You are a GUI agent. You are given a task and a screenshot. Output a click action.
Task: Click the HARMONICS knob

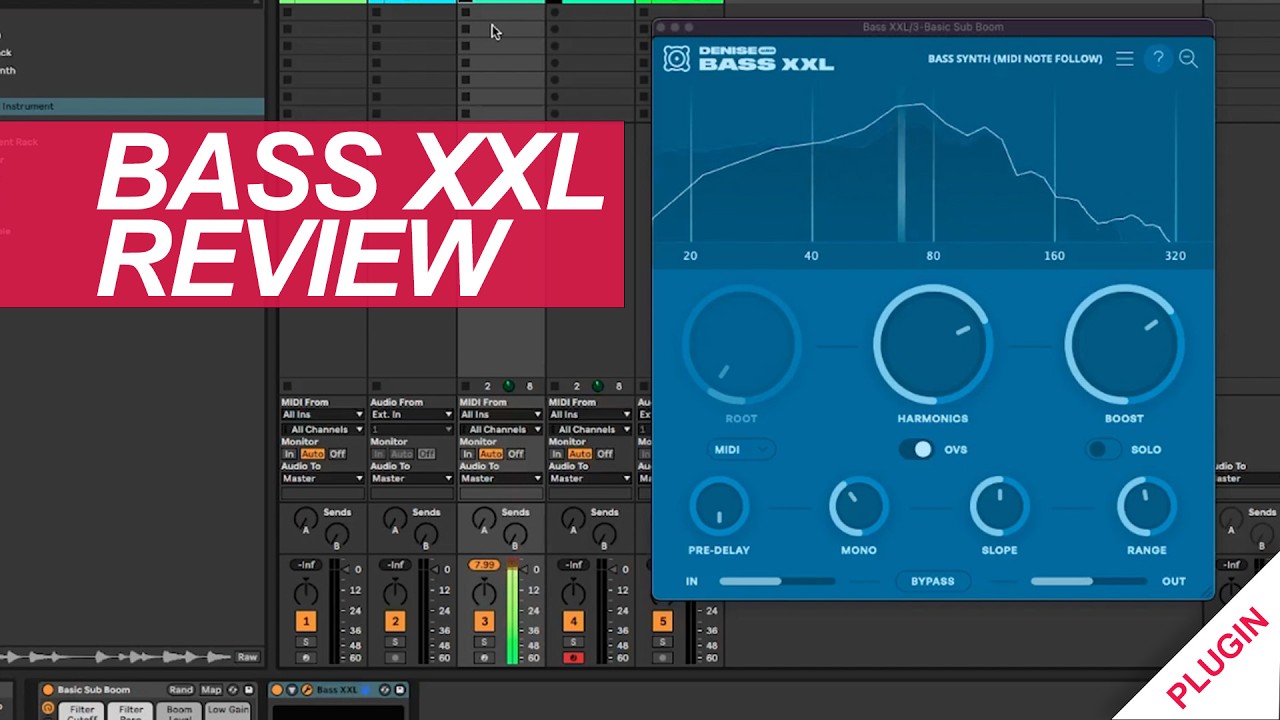(932, 345)
